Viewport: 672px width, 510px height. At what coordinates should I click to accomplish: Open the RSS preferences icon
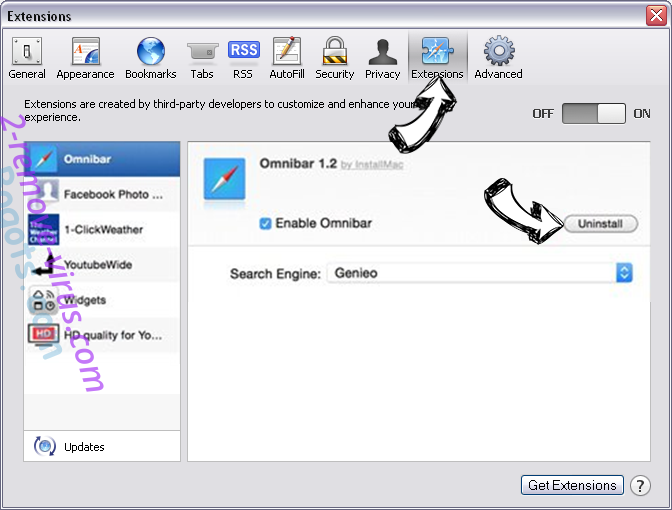pos(243,50)
